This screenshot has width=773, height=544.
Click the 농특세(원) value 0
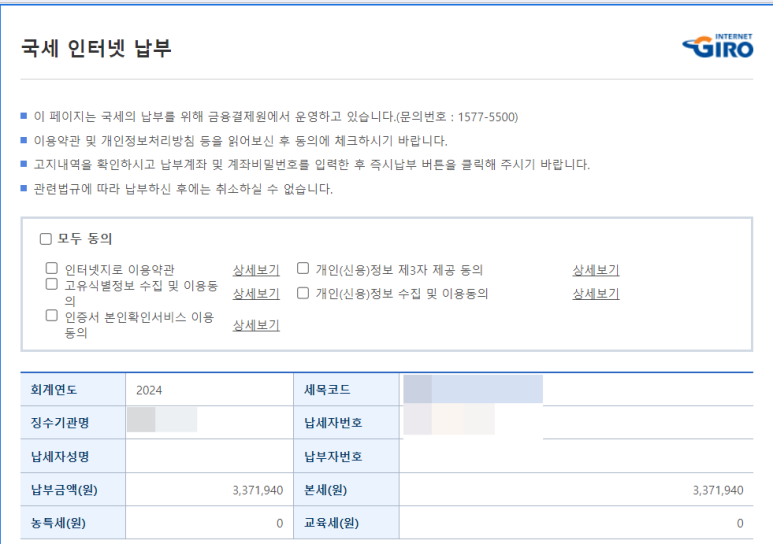coord(280,523)
